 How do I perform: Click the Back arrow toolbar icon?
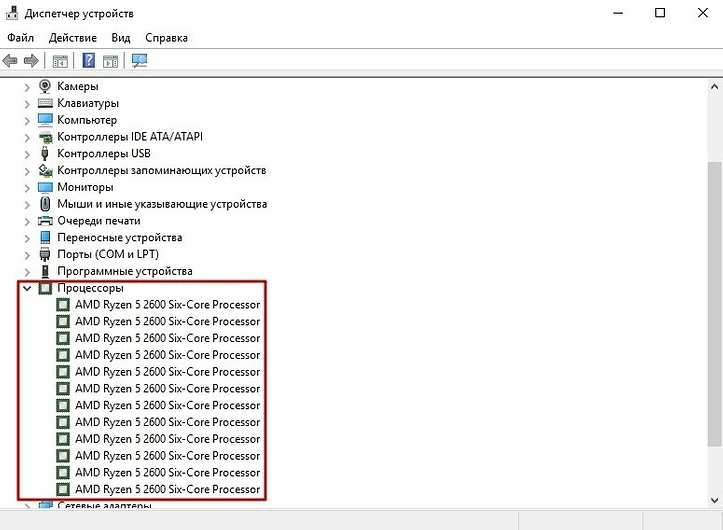[11, 61]
